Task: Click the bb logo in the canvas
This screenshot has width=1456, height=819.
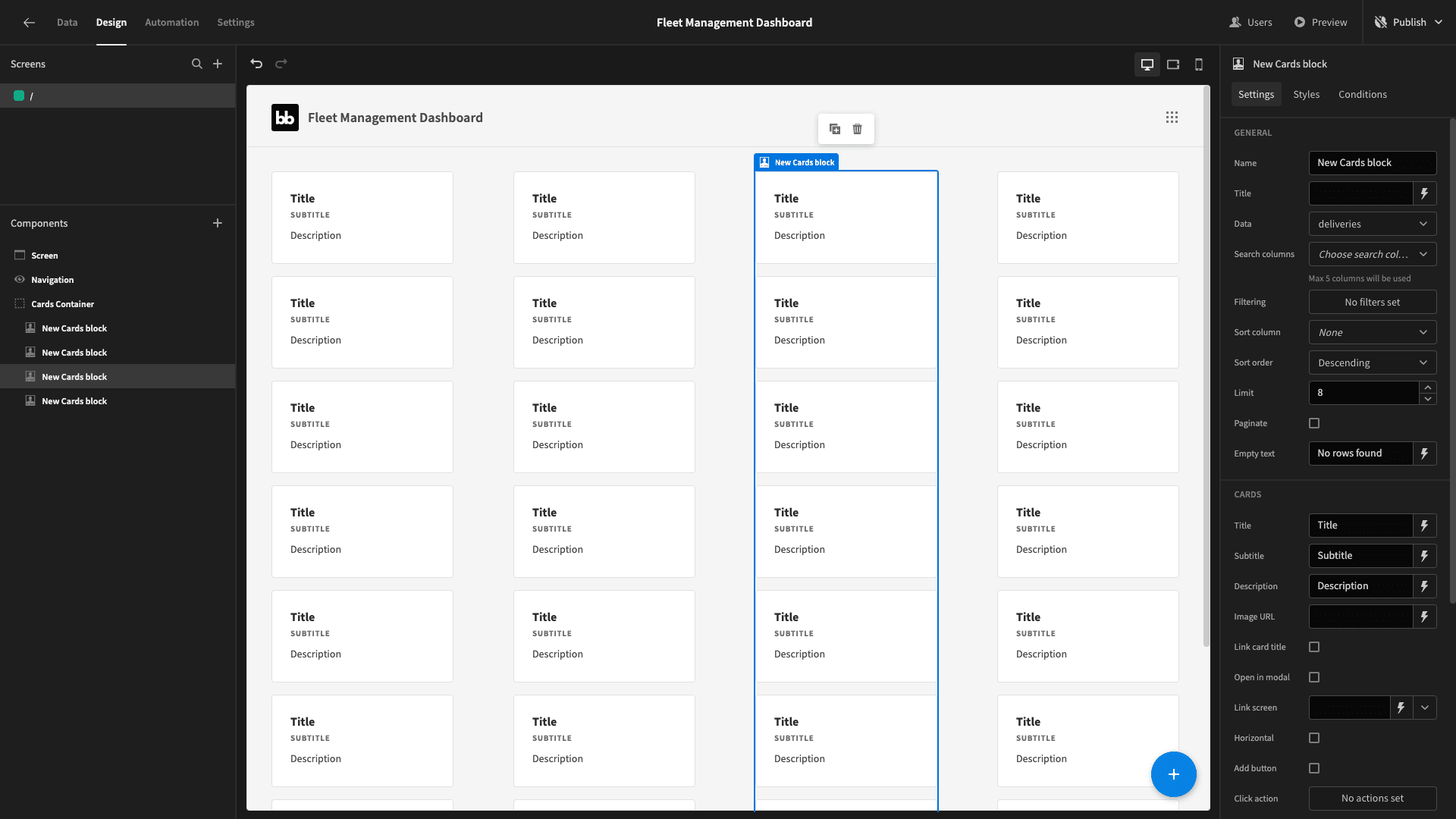Action: click(285, 118)
